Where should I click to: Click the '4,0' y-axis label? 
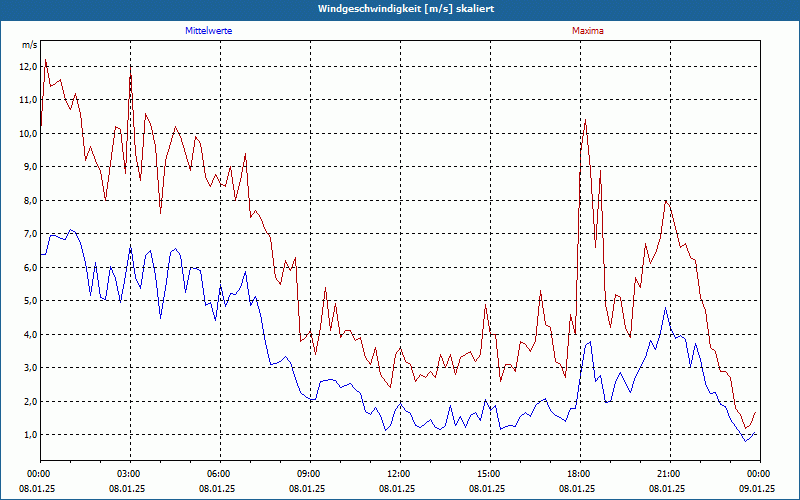[x=30, y=334]
